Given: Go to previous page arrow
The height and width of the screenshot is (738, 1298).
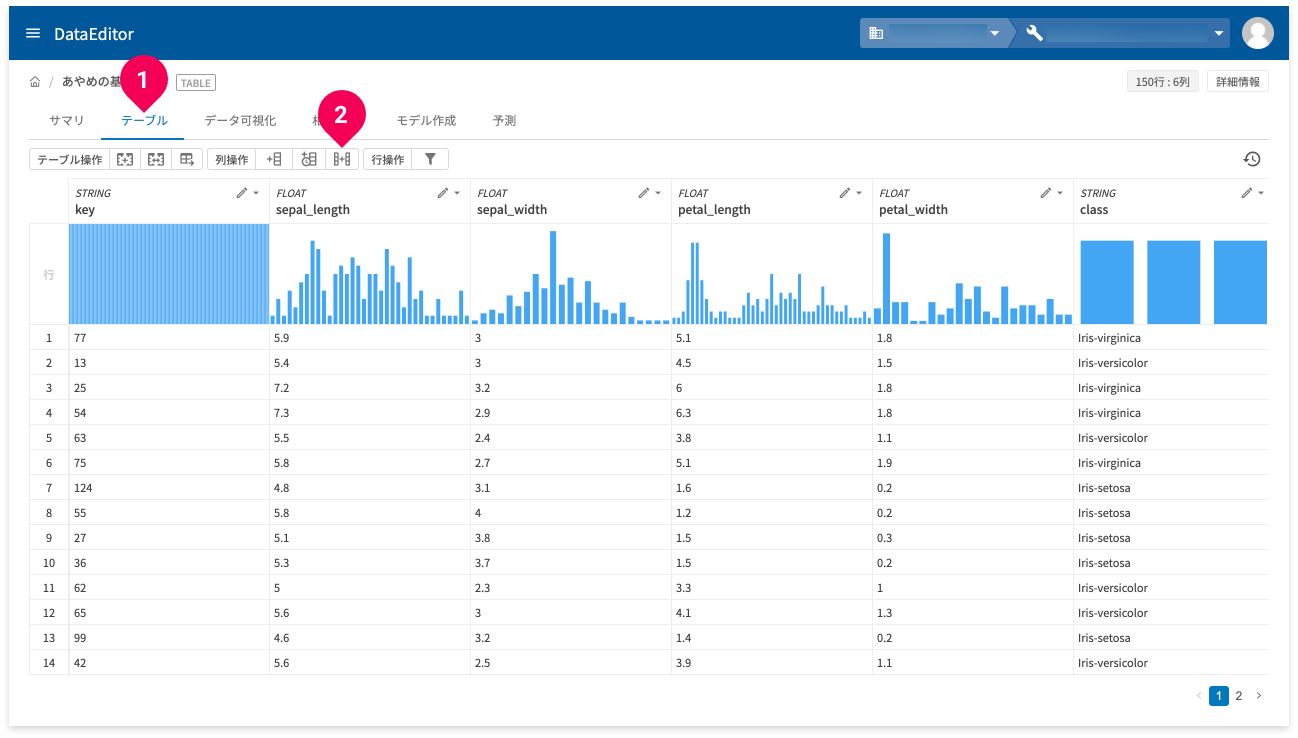Looking at the screenshot, I should (x=1199, y=696).
